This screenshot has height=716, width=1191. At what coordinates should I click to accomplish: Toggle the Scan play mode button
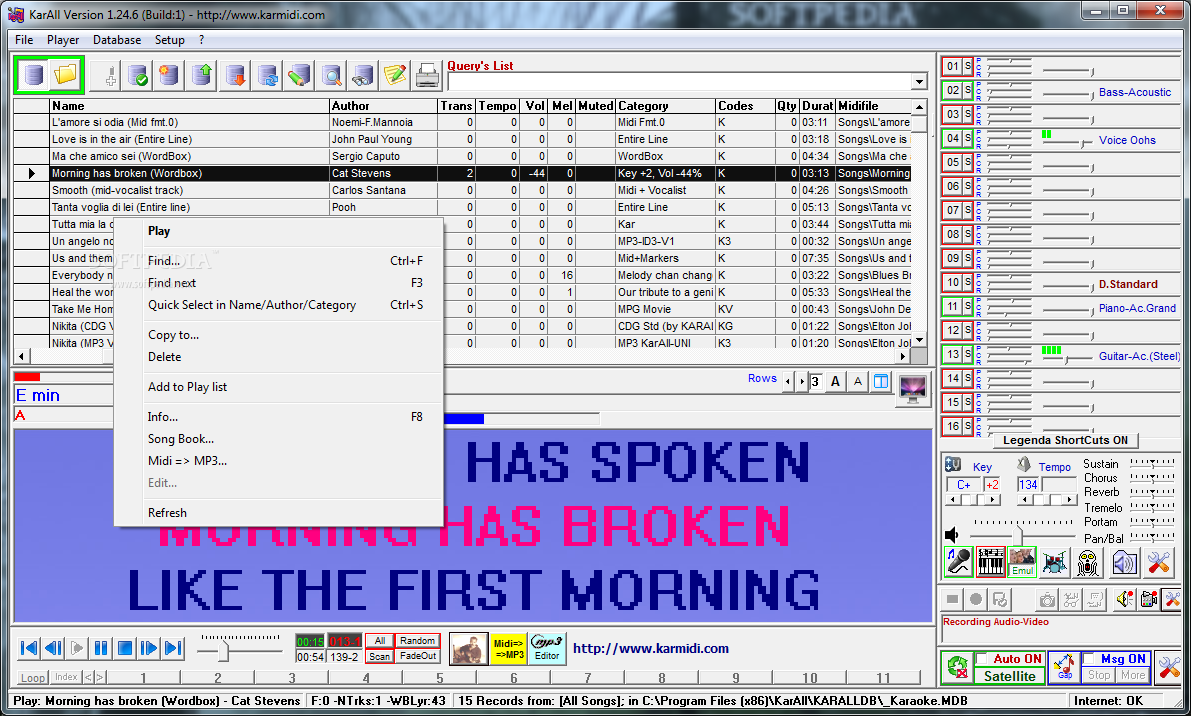pos(380,656)
